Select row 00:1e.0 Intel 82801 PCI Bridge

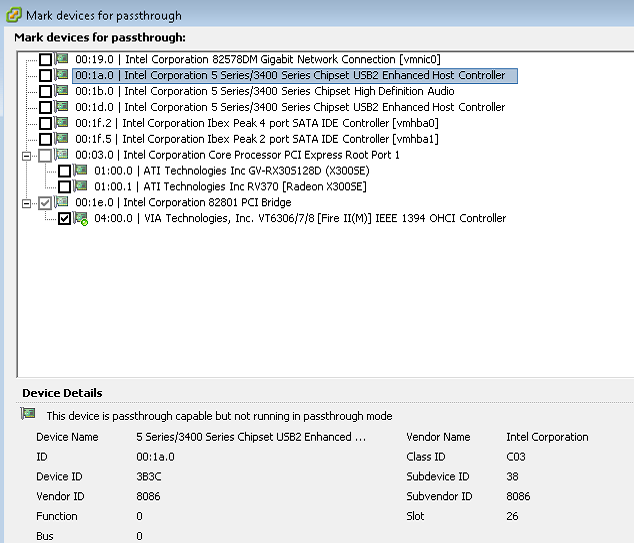point(183,202)
